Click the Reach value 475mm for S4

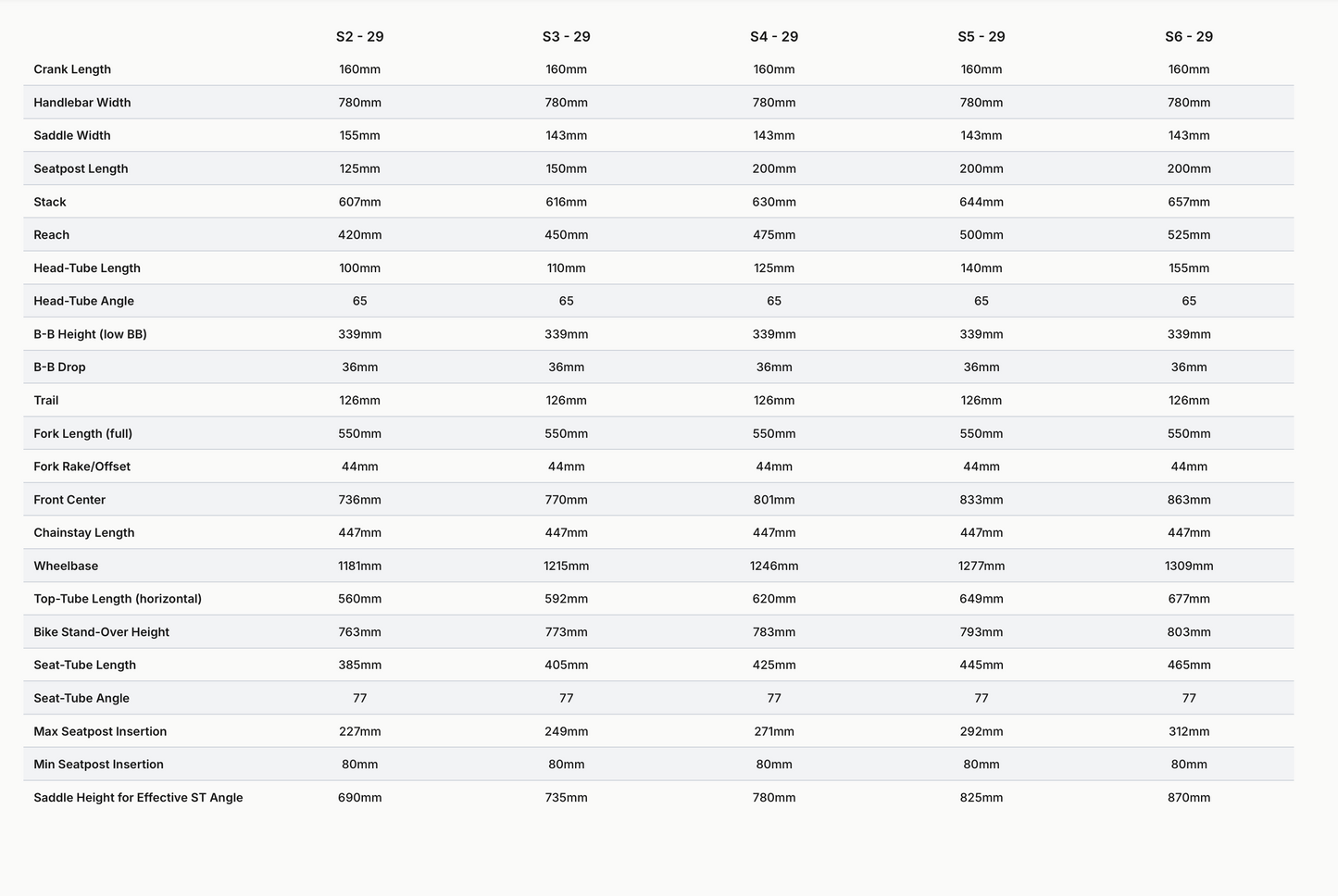(x=774, y=235)
